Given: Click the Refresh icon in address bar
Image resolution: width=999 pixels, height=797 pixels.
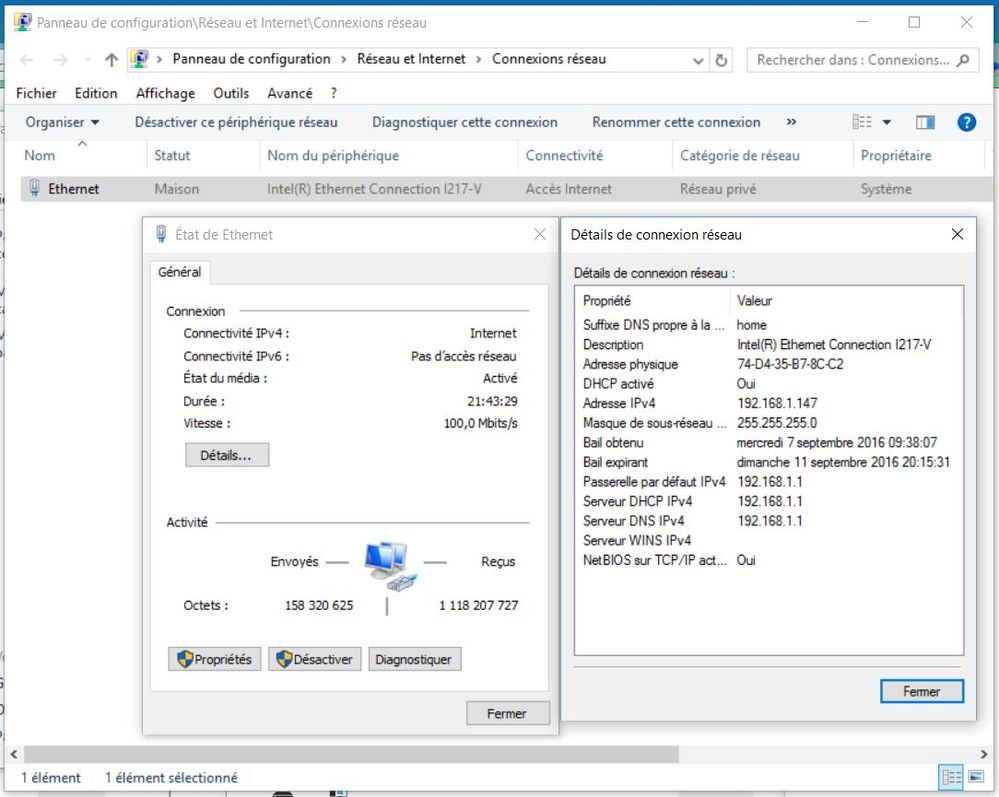Looking at the screenshot, I should (721, 60).
